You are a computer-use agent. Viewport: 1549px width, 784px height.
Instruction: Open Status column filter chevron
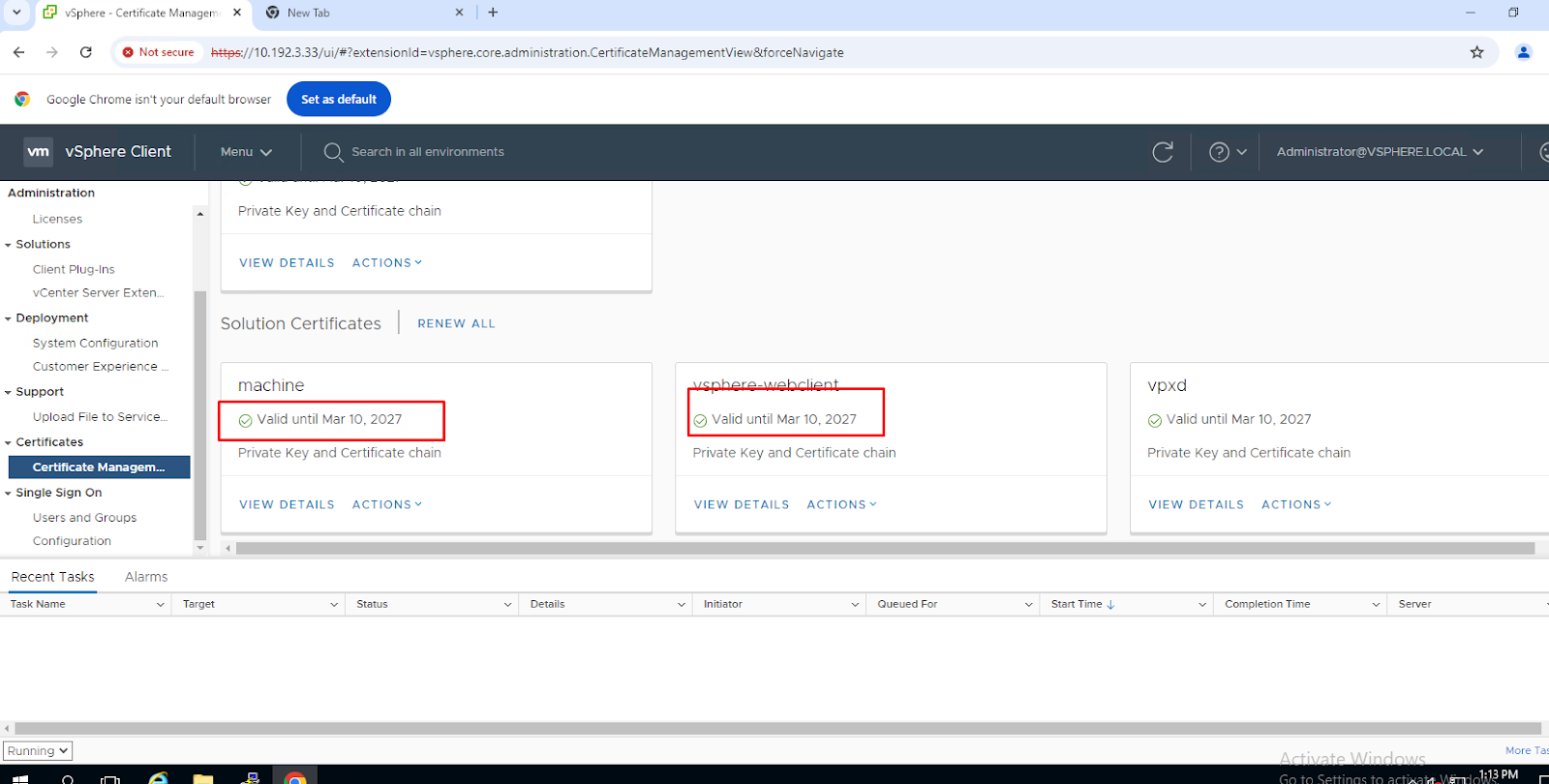point(507,604)
